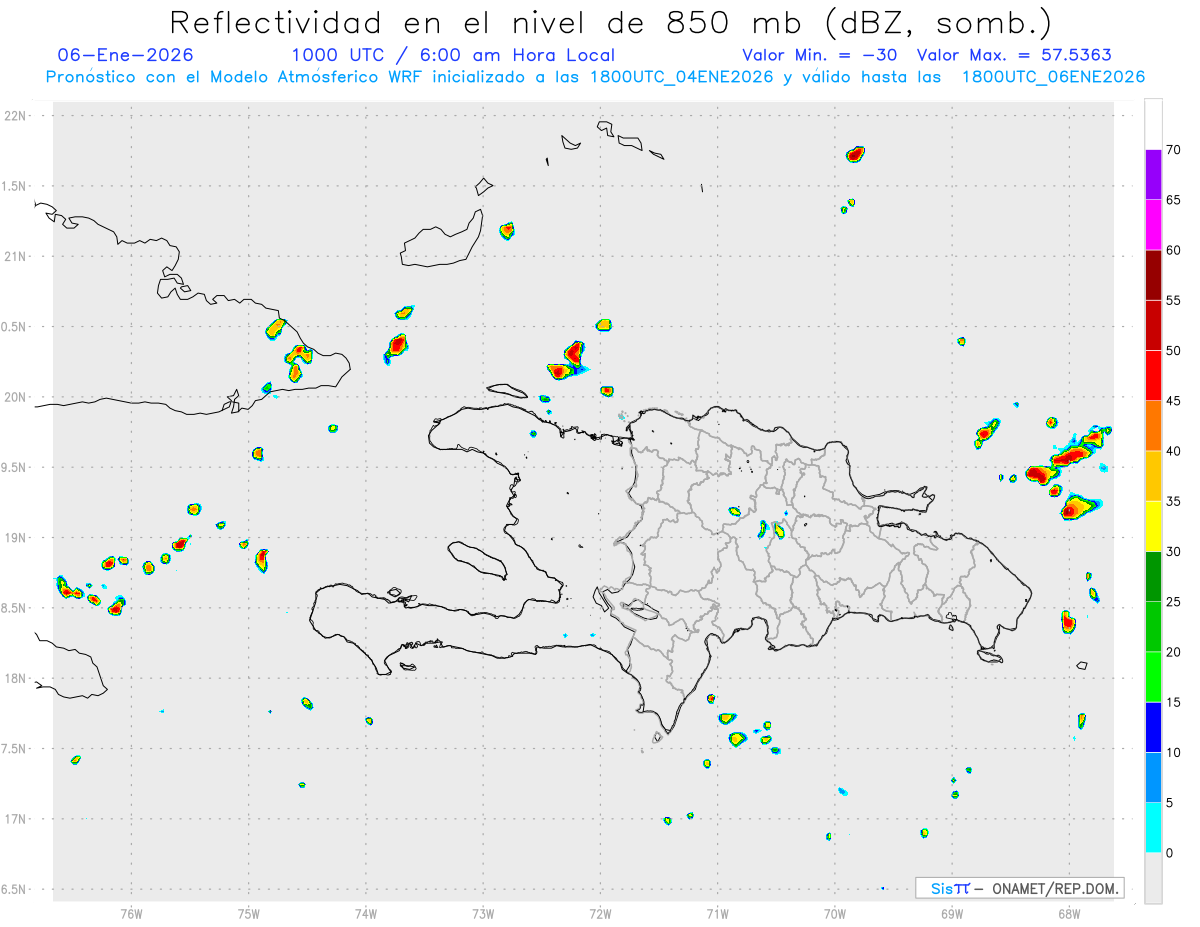Click the cyan 0–5 dBZ color band

click(x=1153, y=827)
